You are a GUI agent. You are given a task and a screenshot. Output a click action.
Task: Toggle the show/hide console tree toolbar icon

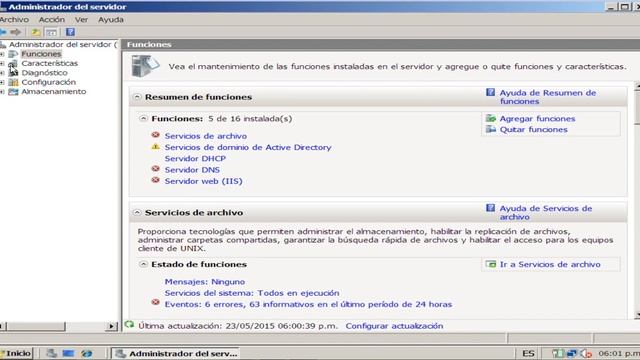[x=51, y=32]
